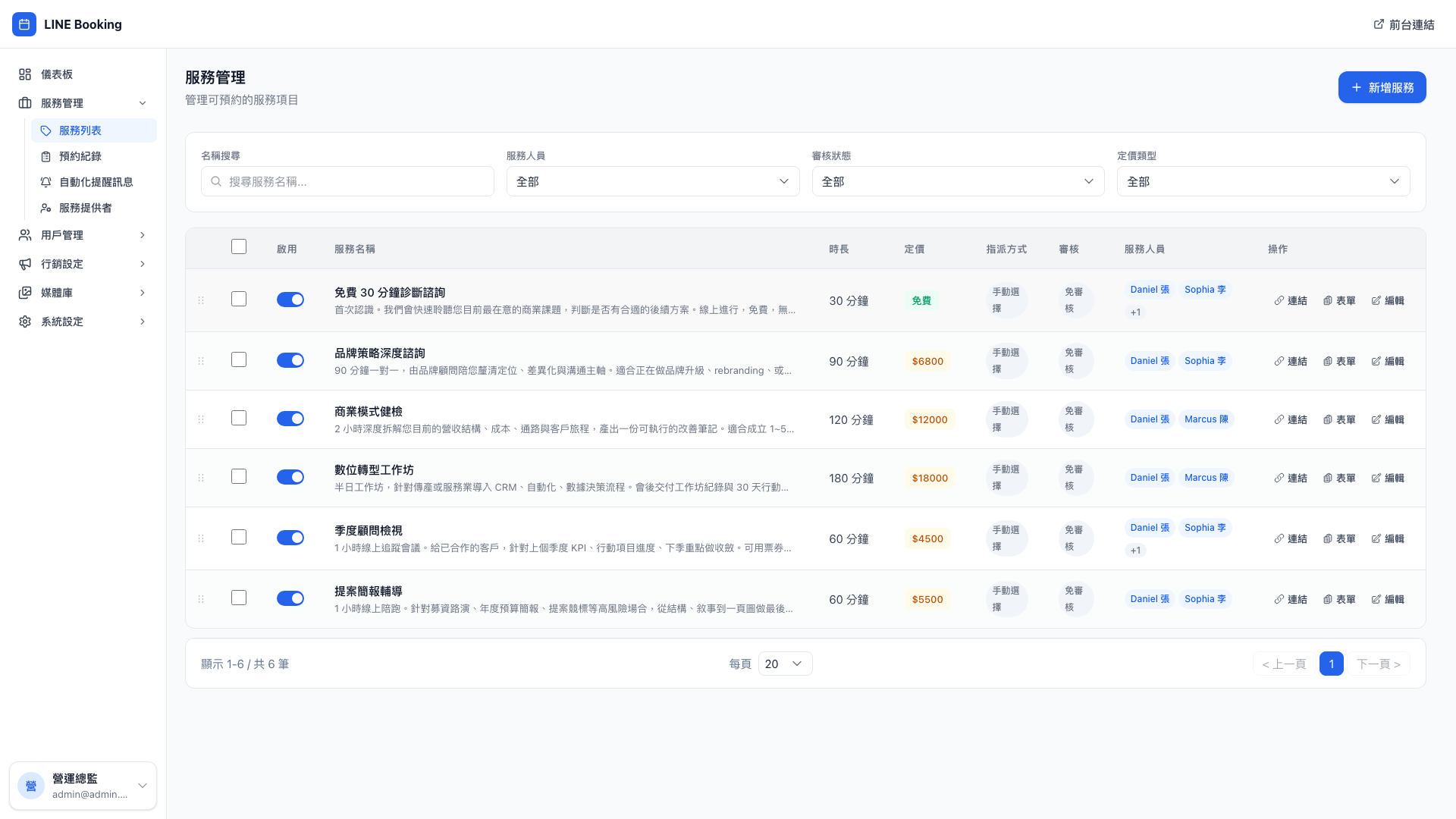Toggle off 季度顧問檢視 service
1456x819 pixels.
290,538
